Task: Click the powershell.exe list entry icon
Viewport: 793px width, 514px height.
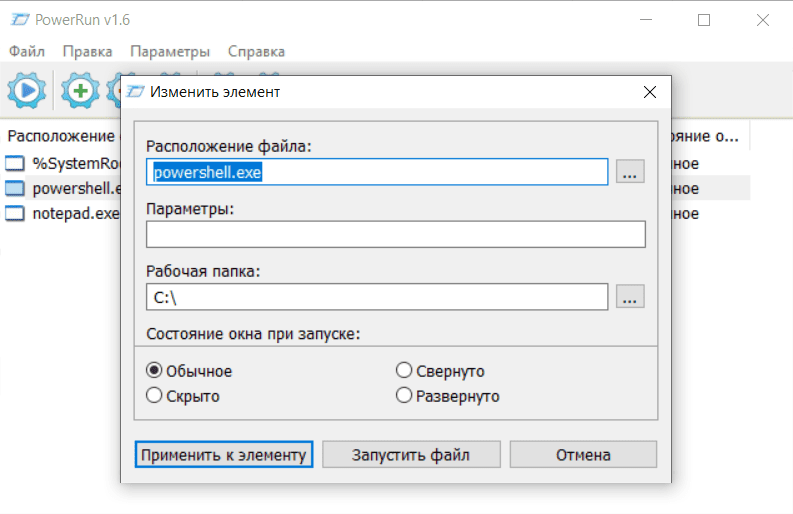Action: tap(15, 188)
